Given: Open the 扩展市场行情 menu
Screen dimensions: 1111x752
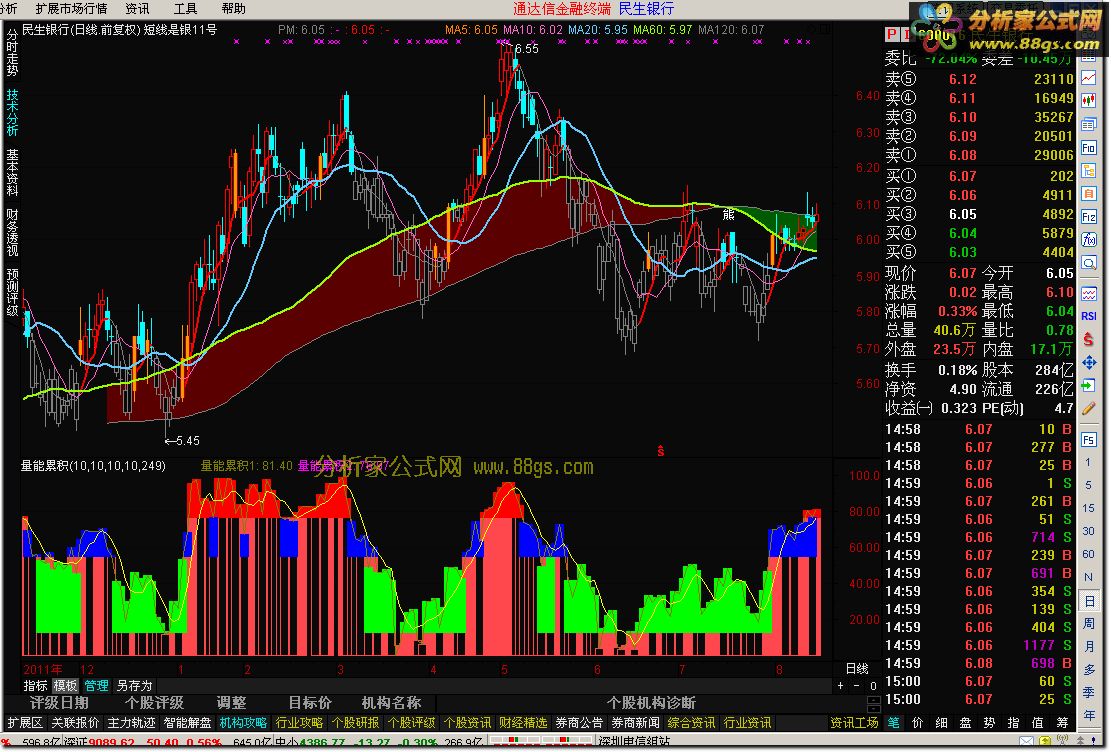Looking at the screenshot, I should [71, 9].
